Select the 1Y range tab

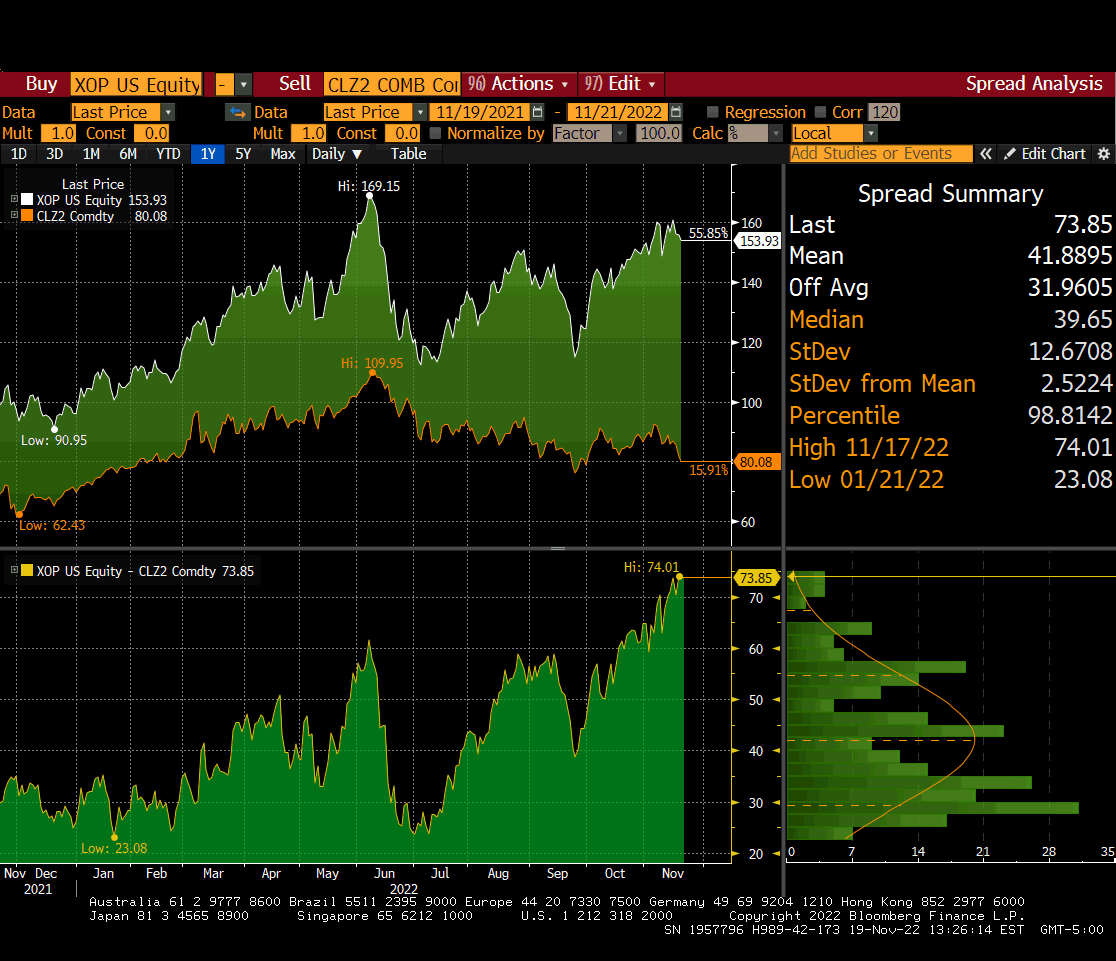208,154
